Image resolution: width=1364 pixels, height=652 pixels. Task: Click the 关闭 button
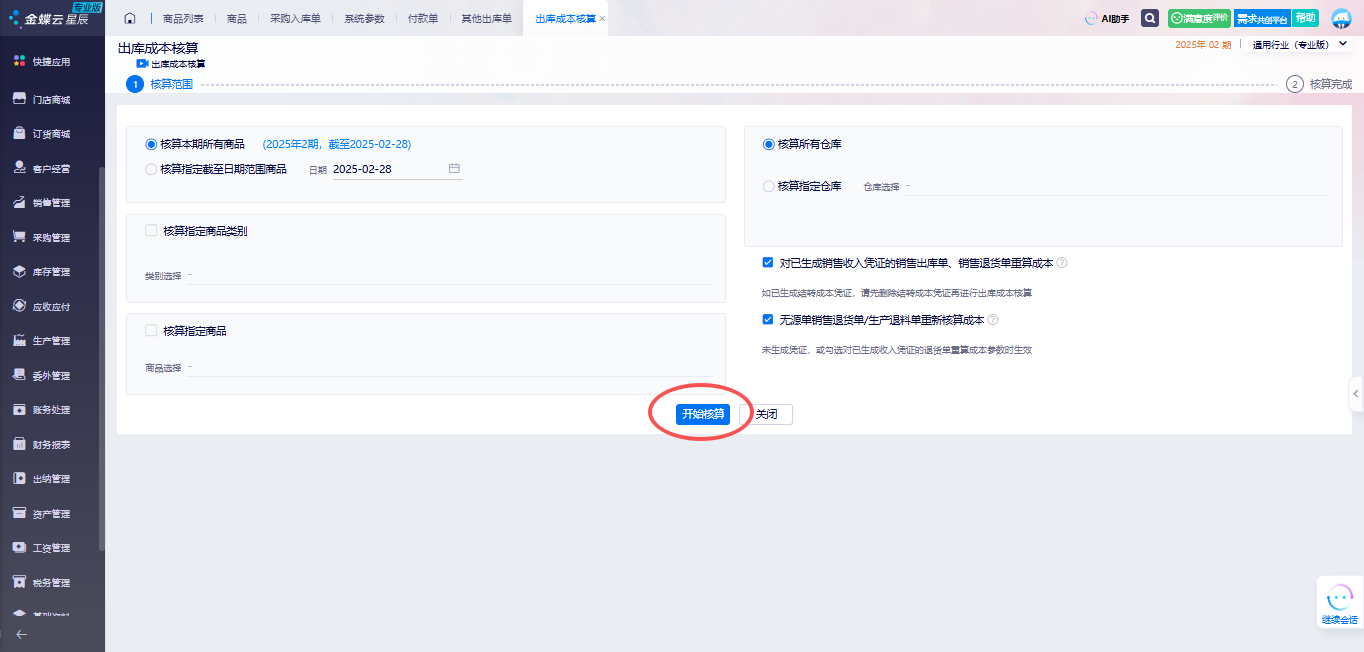point(766,414)
